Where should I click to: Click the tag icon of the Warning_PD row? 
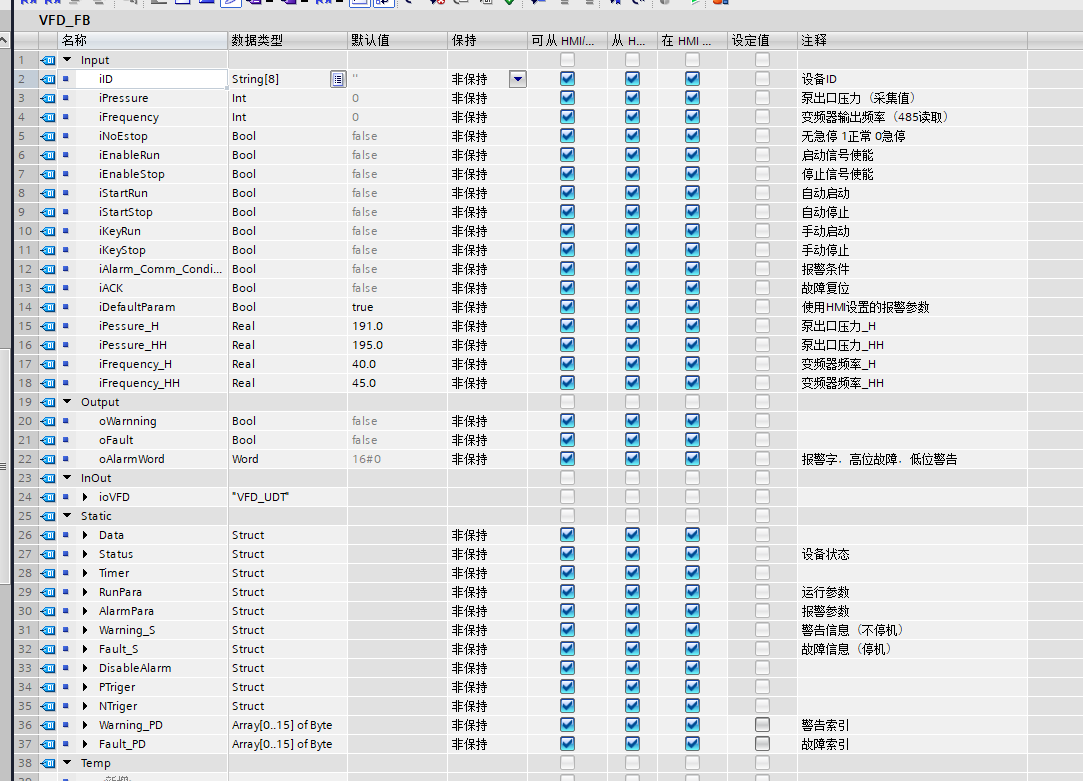(48, 725)
